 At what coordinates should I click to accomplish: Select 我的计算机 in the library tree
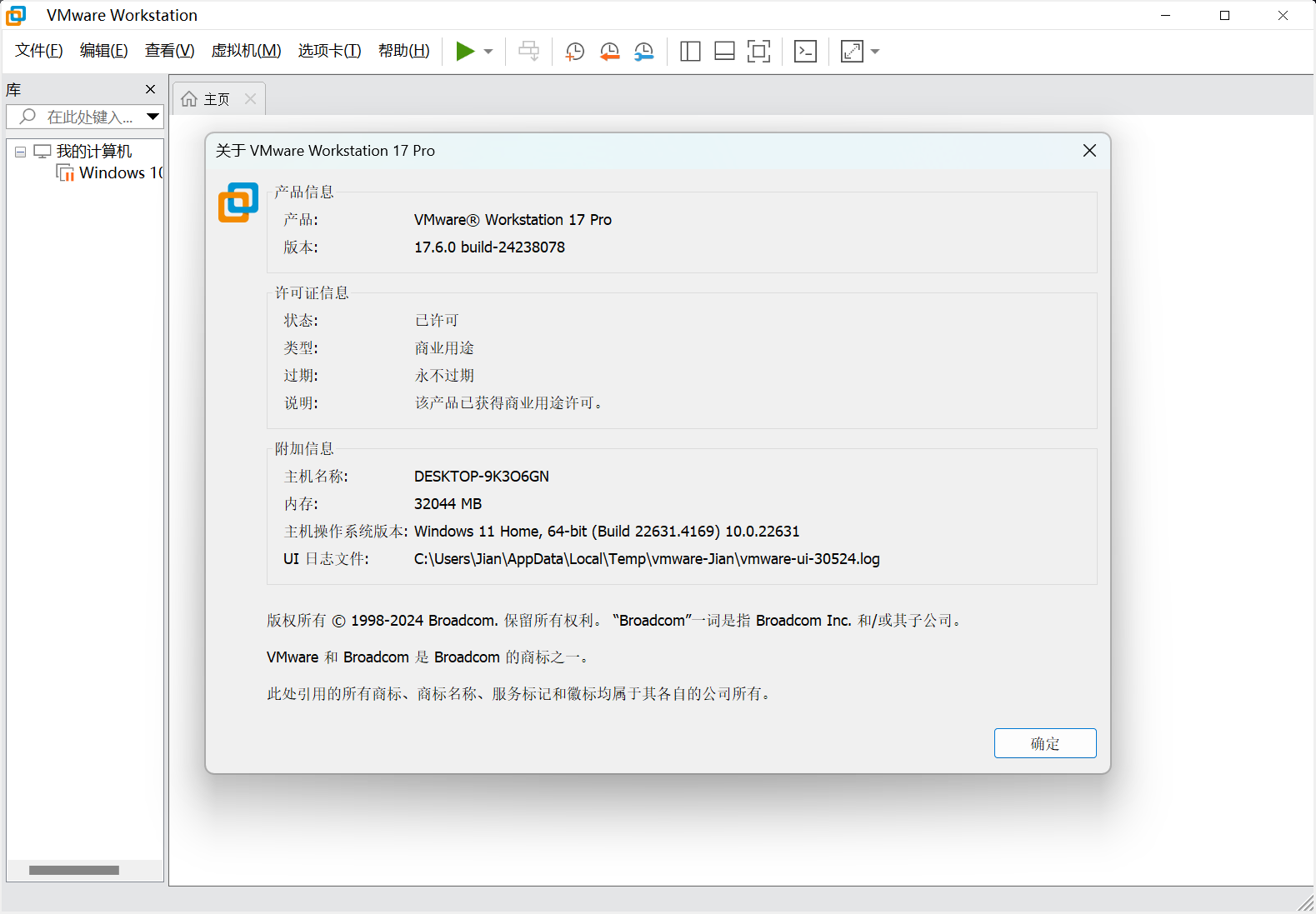coord(93,152)
